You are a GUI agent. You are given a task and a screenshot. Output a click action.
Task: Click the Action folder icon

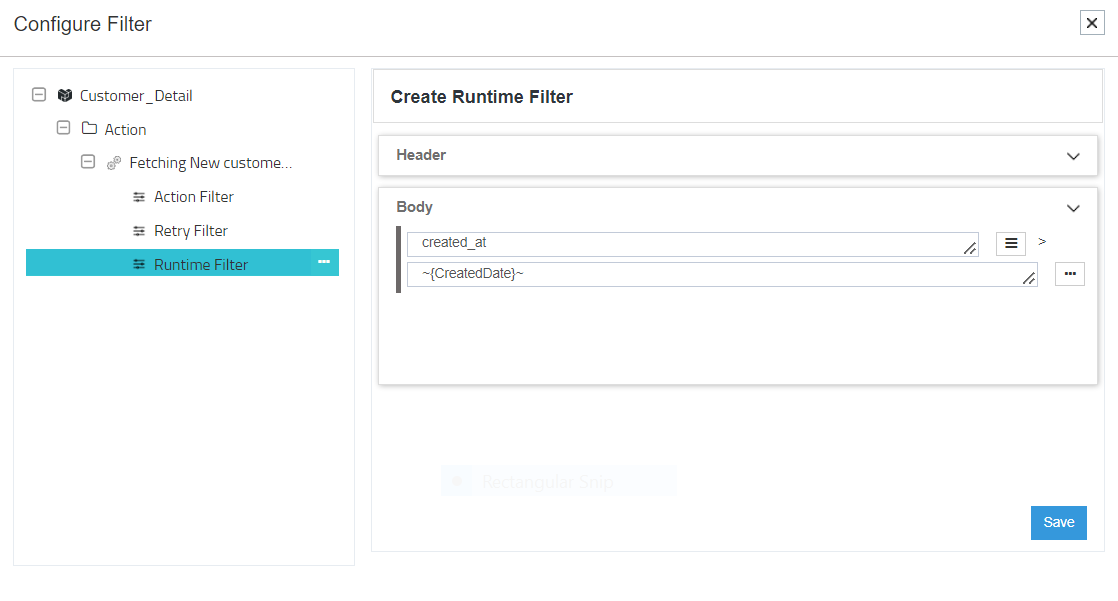[x=89, y=129]
